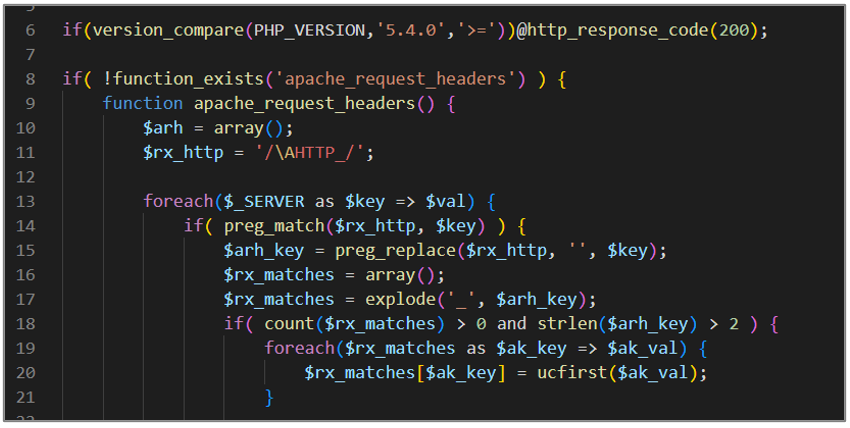Click line number 13 in the gutter
Screen dimensions: 850x428
(25, 202)
